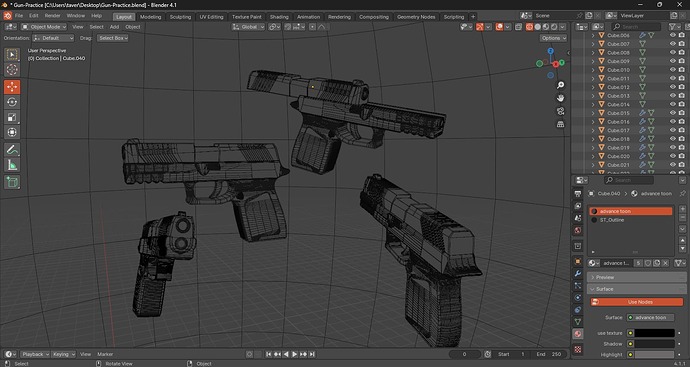Expand Cube.008 in the outliner
690x367 pixels.
[x=593, y=53]
